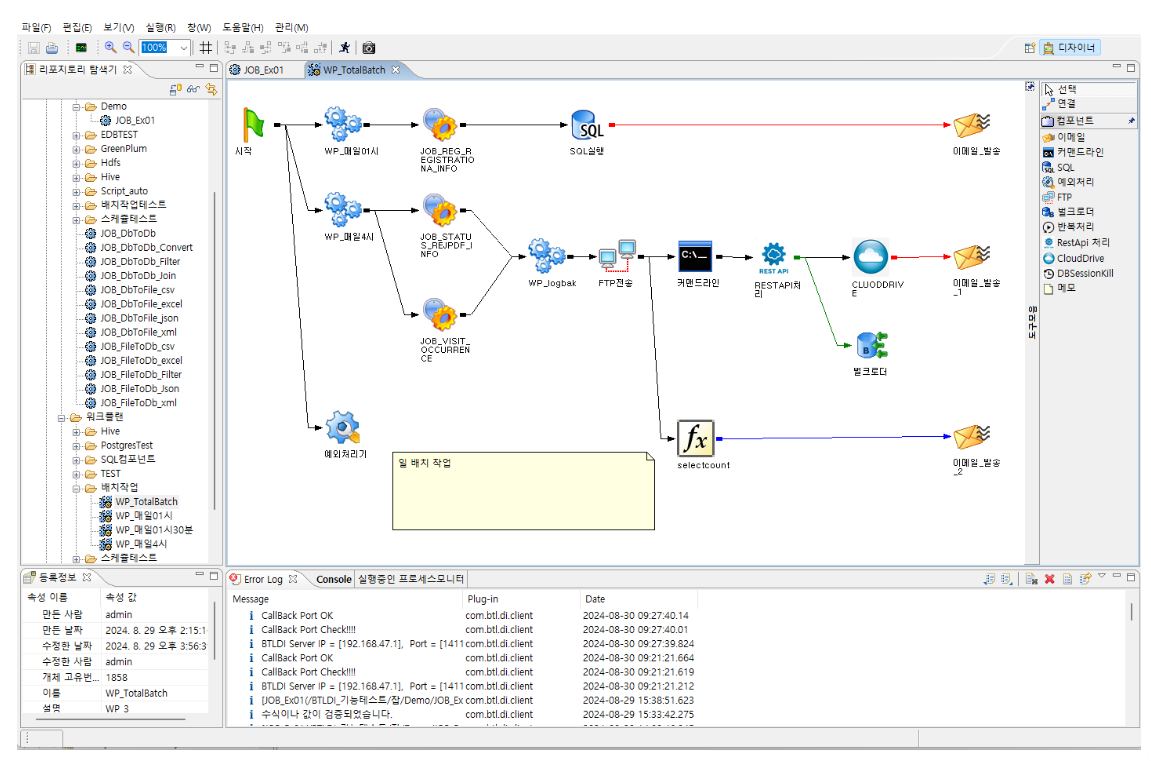This screenshot has width=1151, height=761.
Task: Switch to the Console tab
Action: (333, 579)
